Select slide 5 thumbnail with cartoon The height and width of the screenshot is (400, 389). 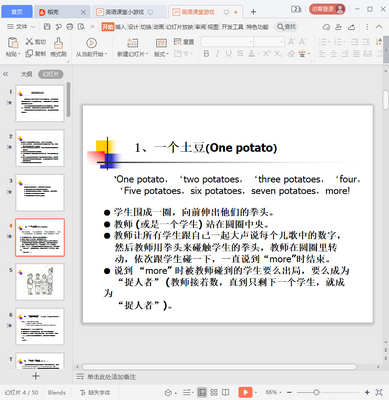click(x=40, y=282)
